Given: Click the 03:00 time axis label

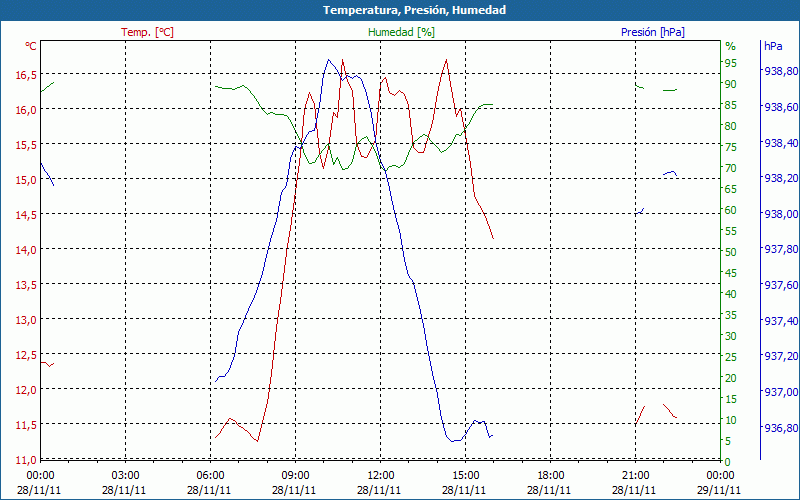Looking at the screenshot, I should tap(125, 476).
